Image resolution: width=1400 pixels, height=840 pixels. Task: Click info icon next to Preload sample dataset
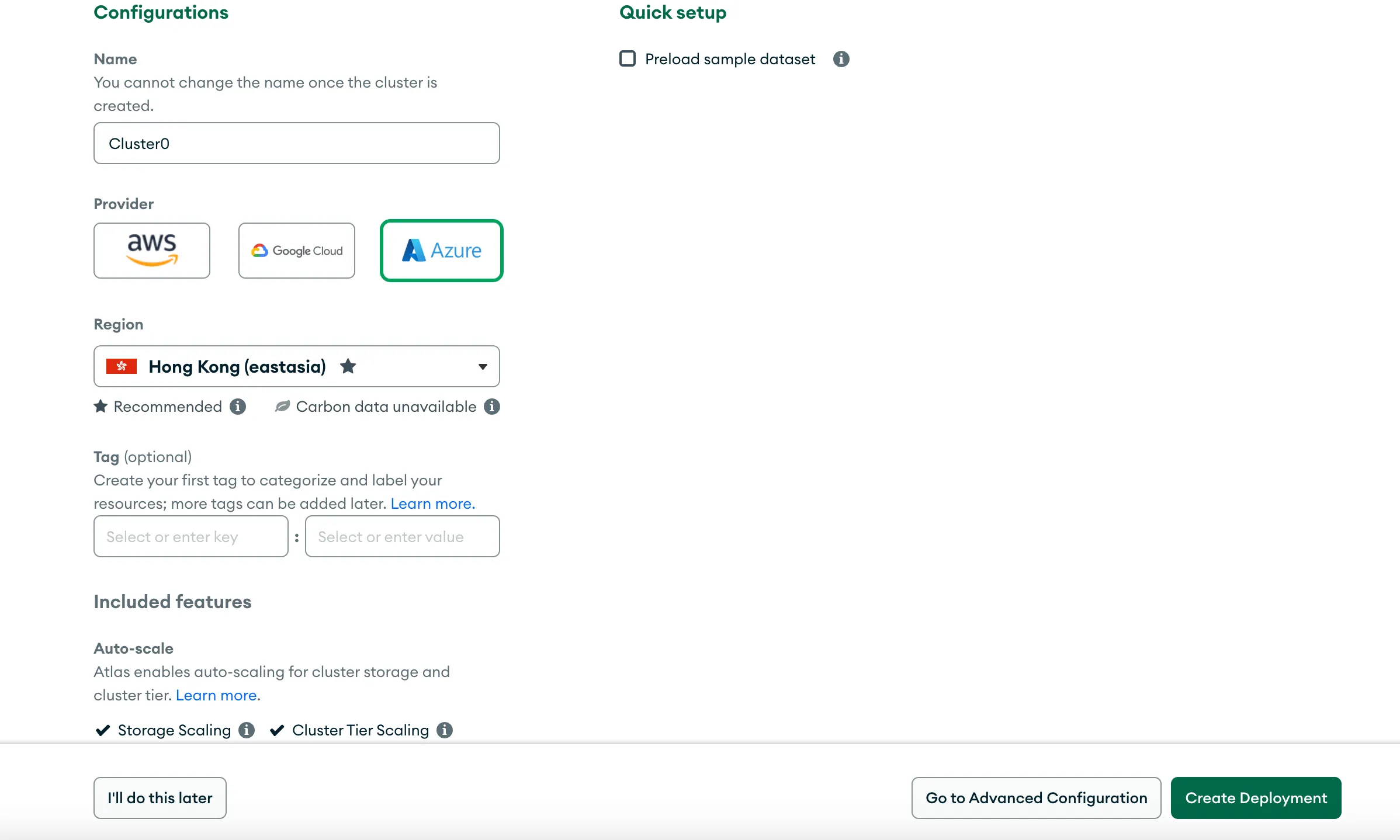(841, 59)
